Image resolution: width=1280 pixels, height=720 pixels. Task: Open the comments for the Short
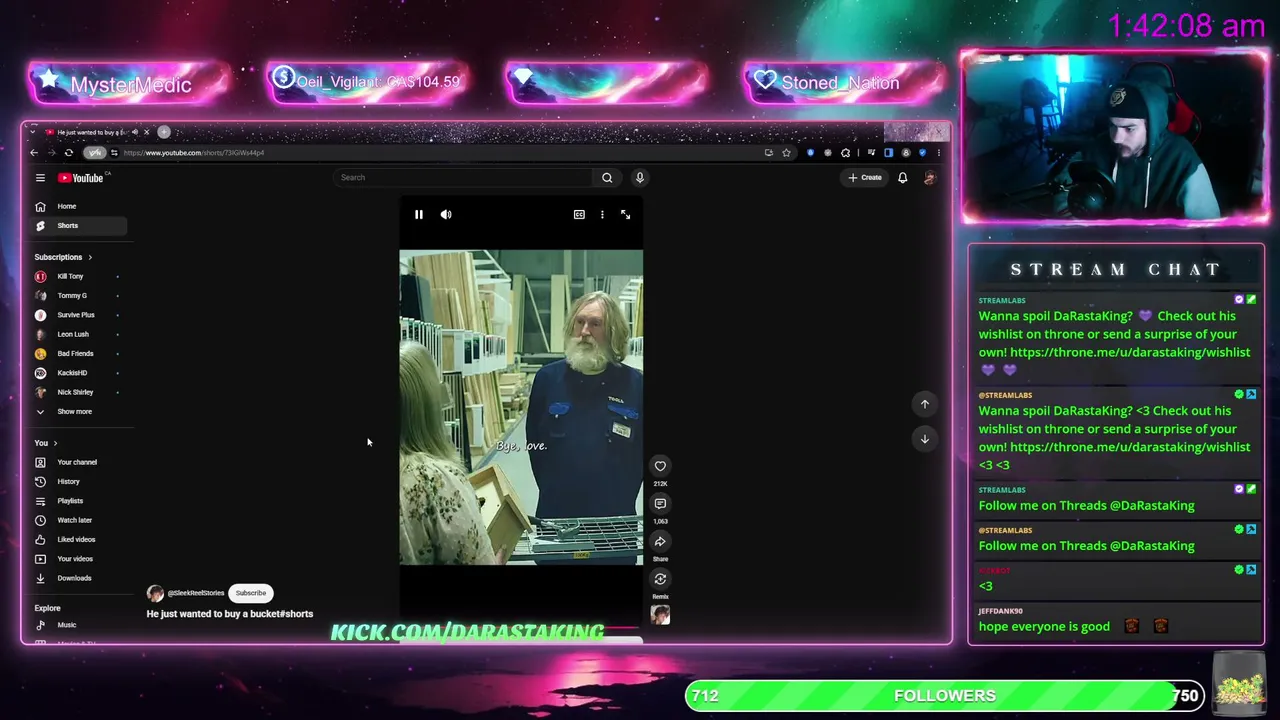[660, 504]
